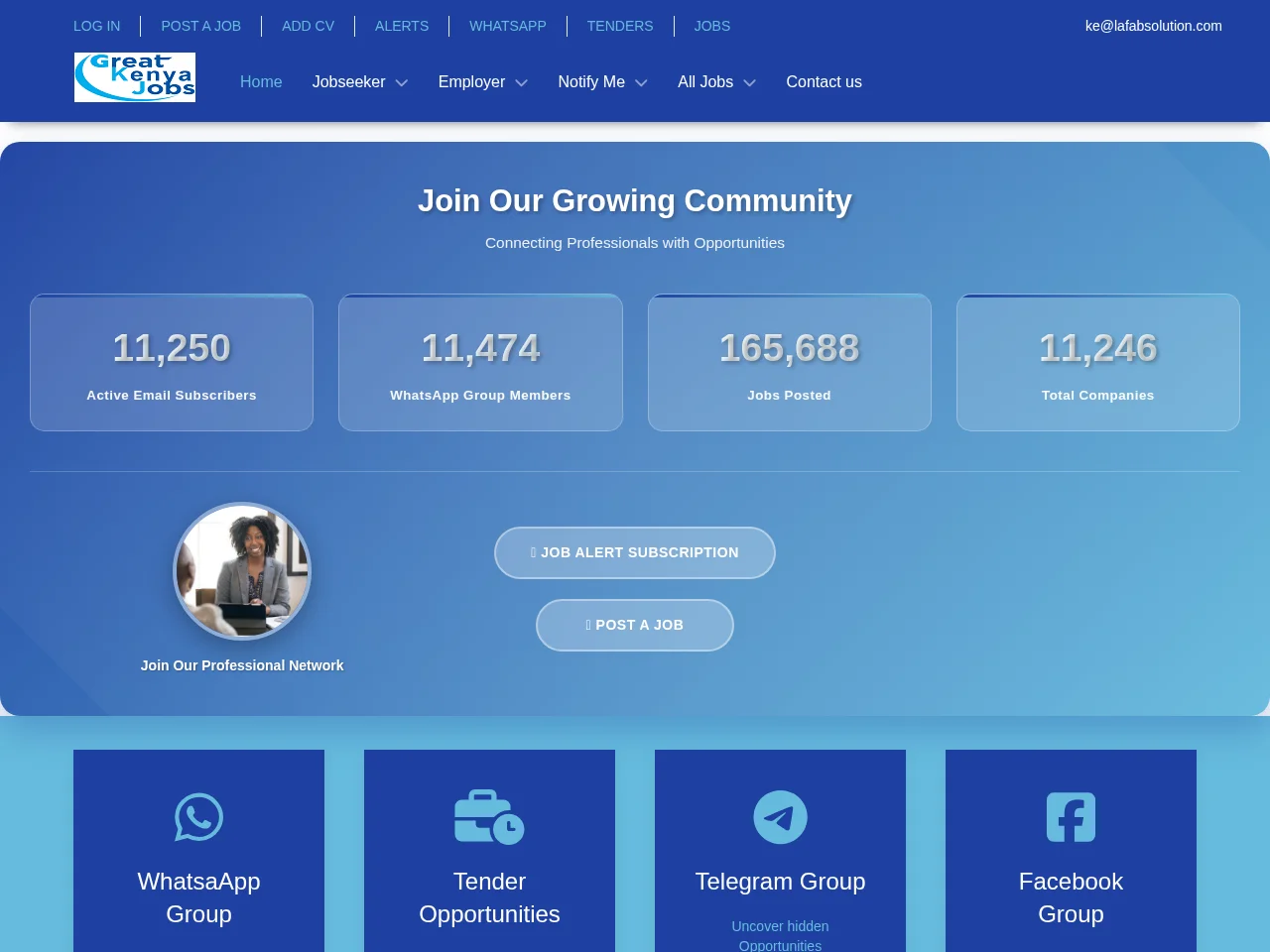Open the Employer dropdown chevron
The height and width of the screenshot is (952, 1270).
pos(522,83)
